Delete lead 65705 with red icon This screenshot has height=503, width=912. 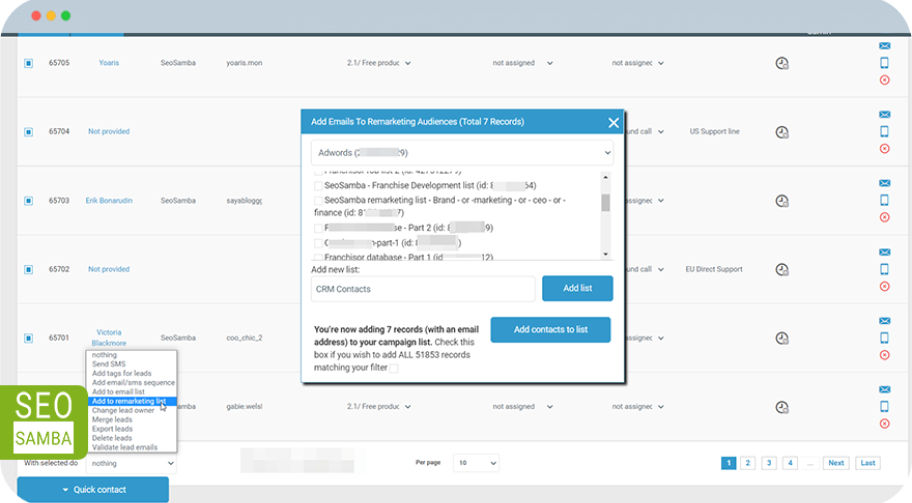884,80
